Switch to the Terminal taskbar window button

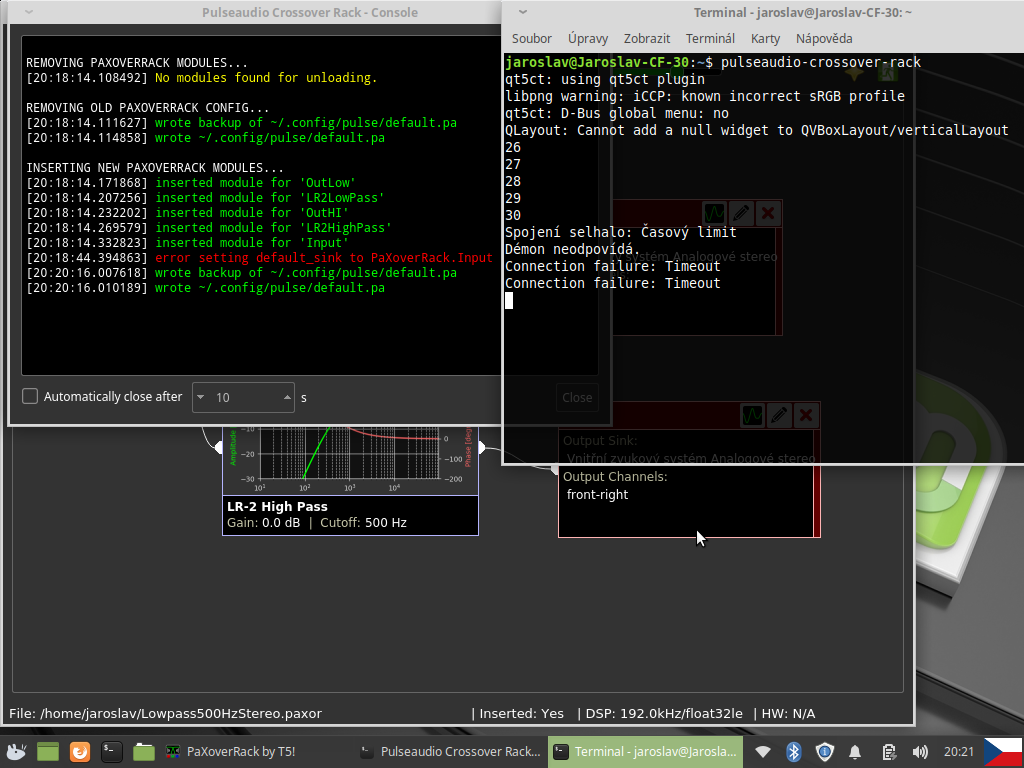645,752
